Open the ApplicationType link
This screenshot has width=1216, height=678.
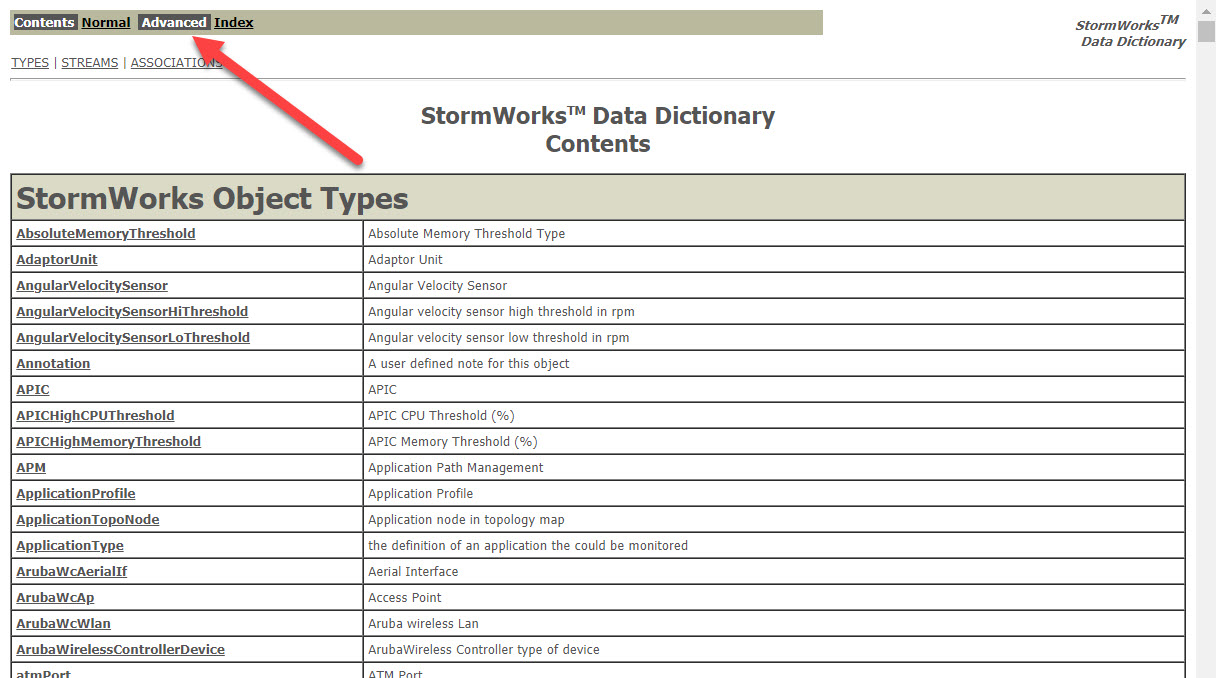[70, 545]
